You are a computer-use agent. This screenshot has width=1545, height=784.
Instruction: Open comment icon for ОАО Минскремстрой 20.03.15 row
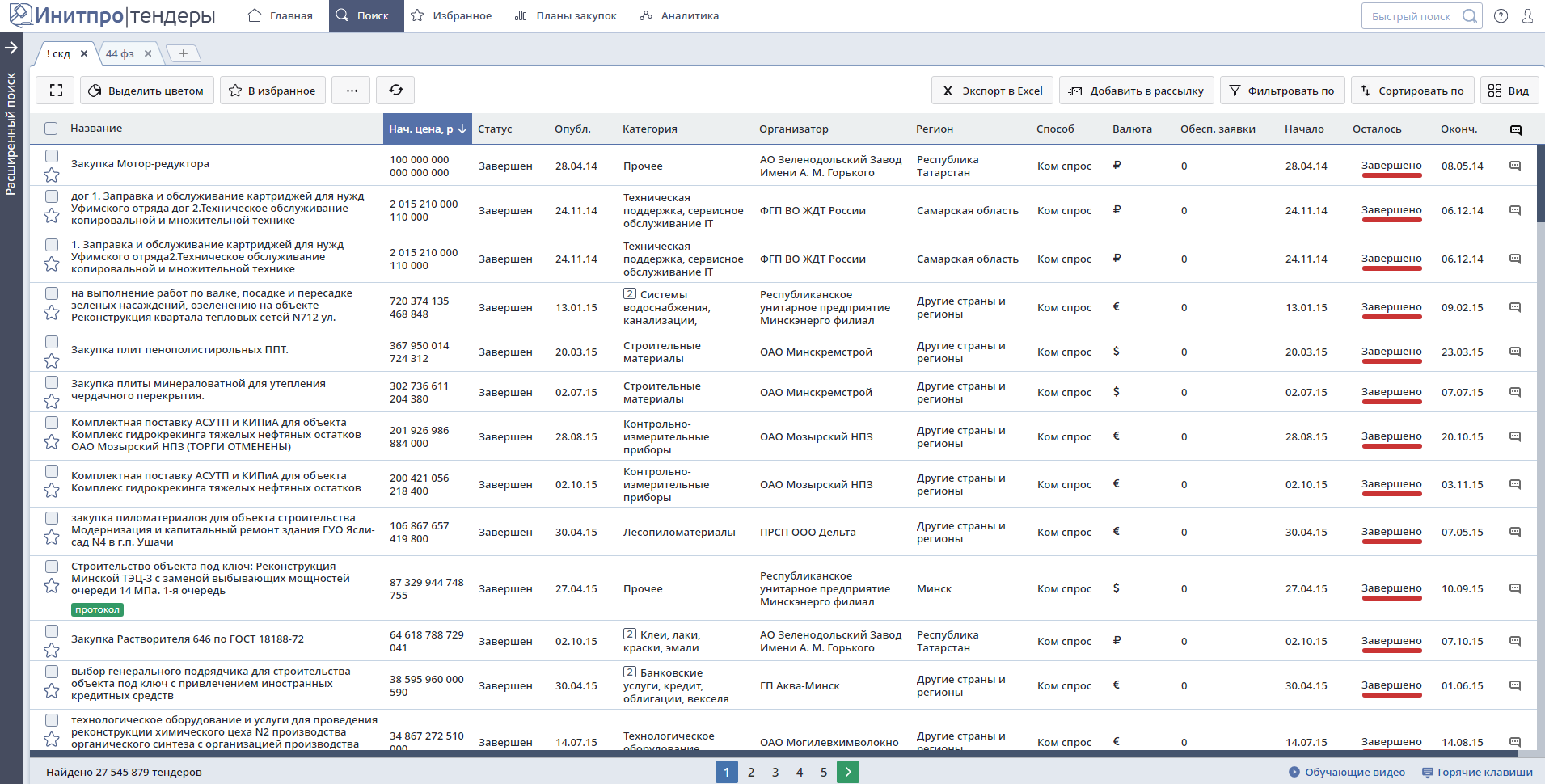click(1515, 352)
